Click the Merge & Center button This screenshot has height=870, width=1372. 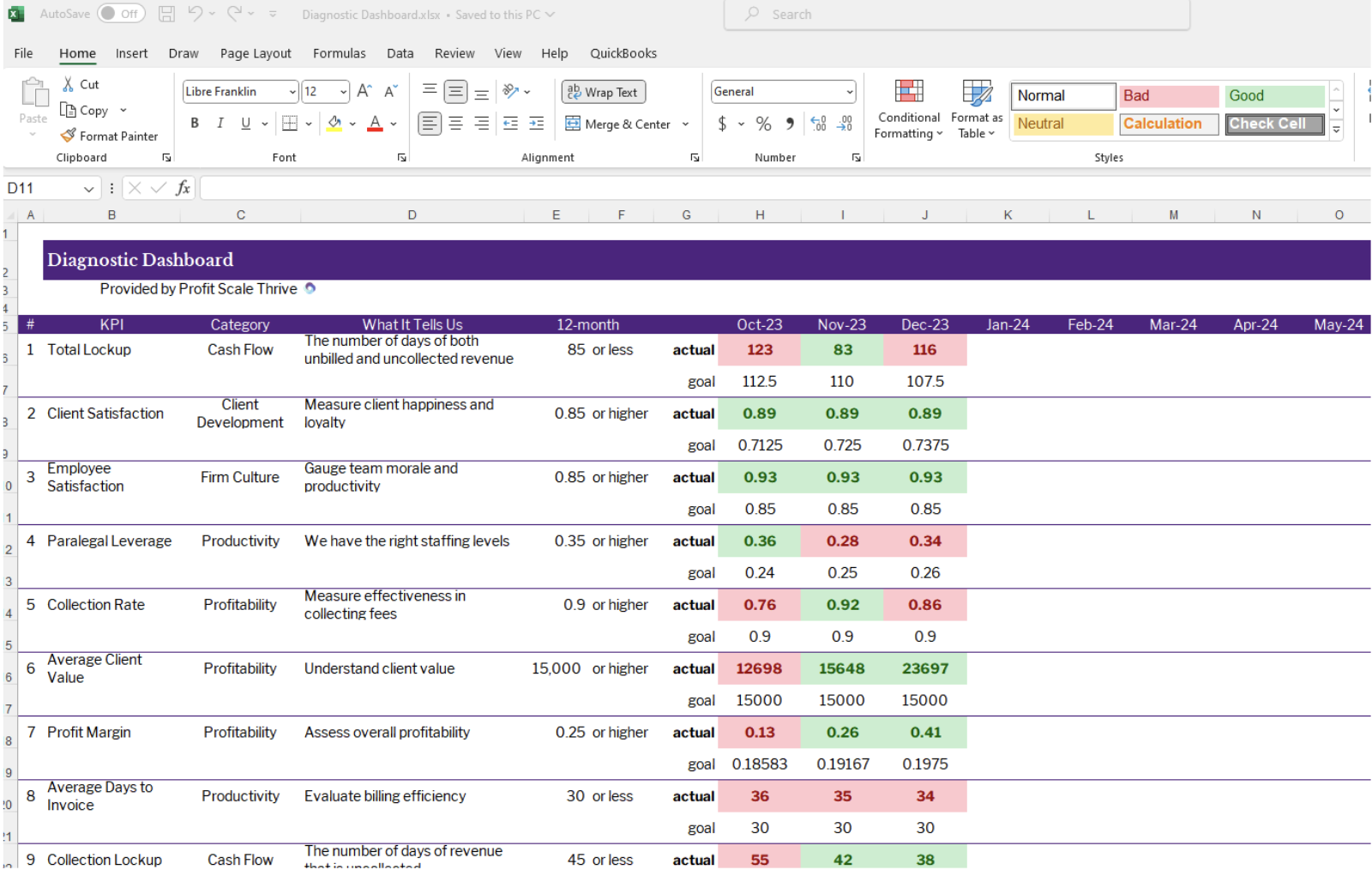(618, 124)
